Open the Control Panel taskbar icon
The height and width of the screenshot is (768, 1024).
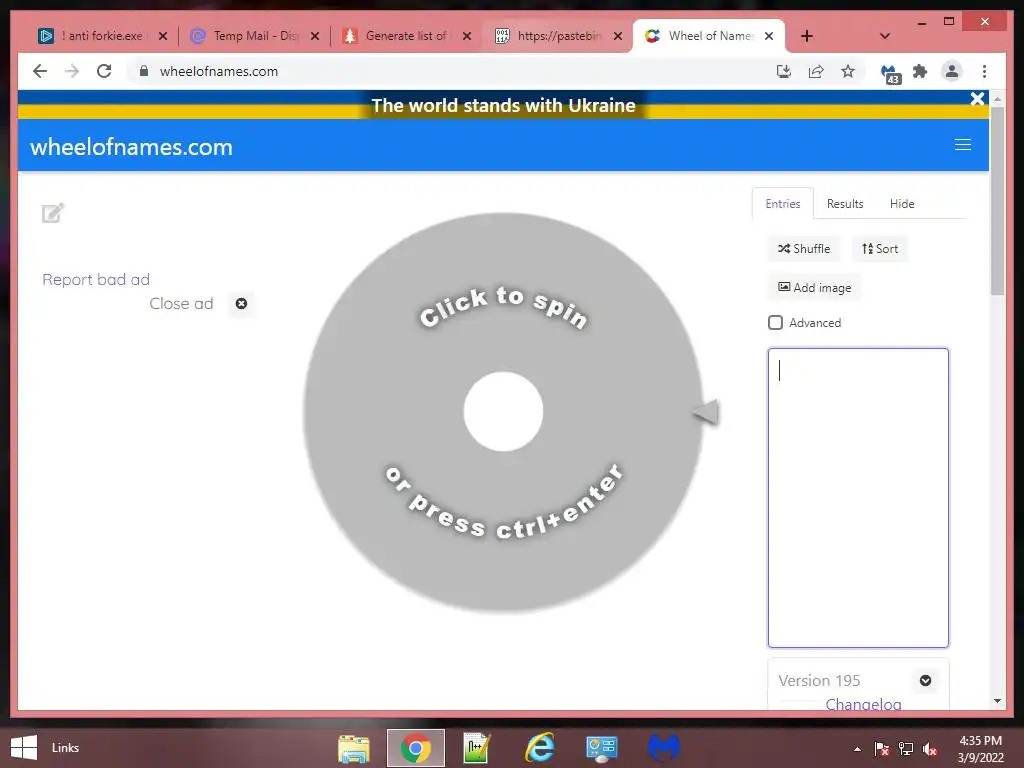point(601,748)
